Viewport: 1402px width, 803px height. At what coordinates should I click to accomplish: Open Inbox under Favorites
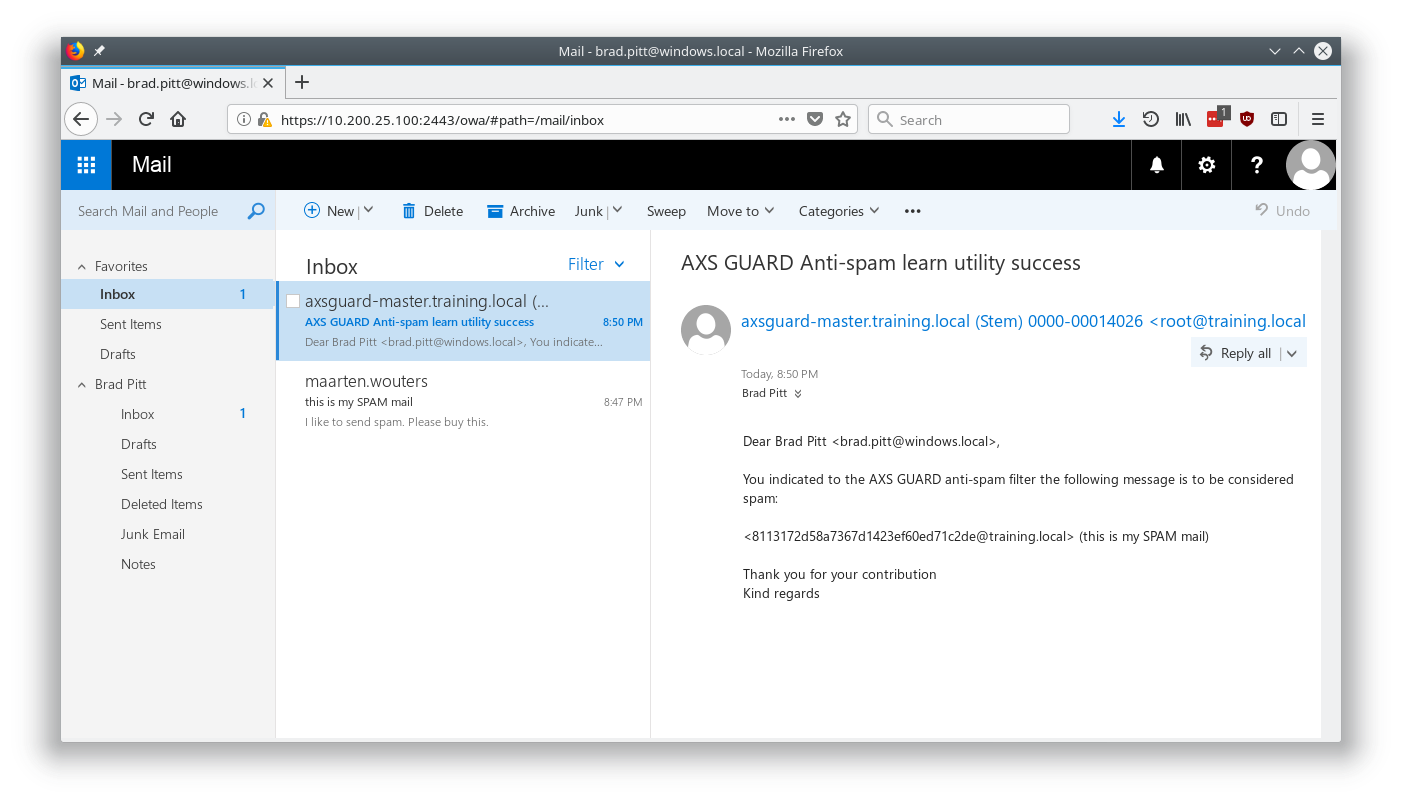tap(168, 294)
